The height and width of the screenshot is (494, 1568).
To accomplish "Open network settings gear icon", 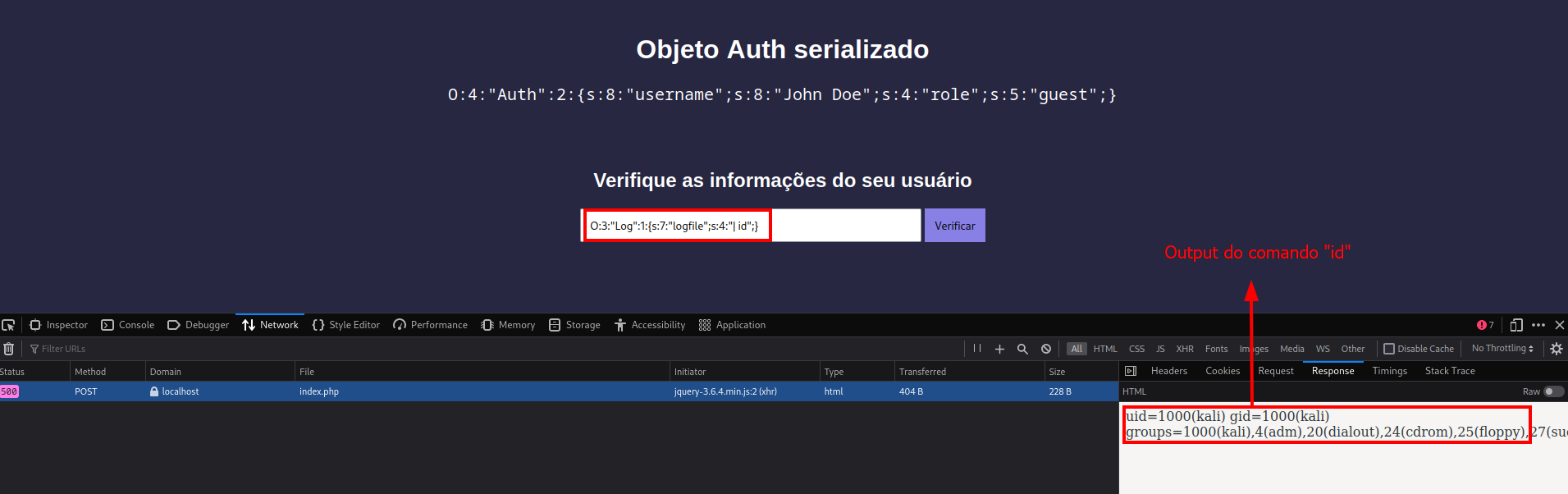I will tap(1556, 349).
